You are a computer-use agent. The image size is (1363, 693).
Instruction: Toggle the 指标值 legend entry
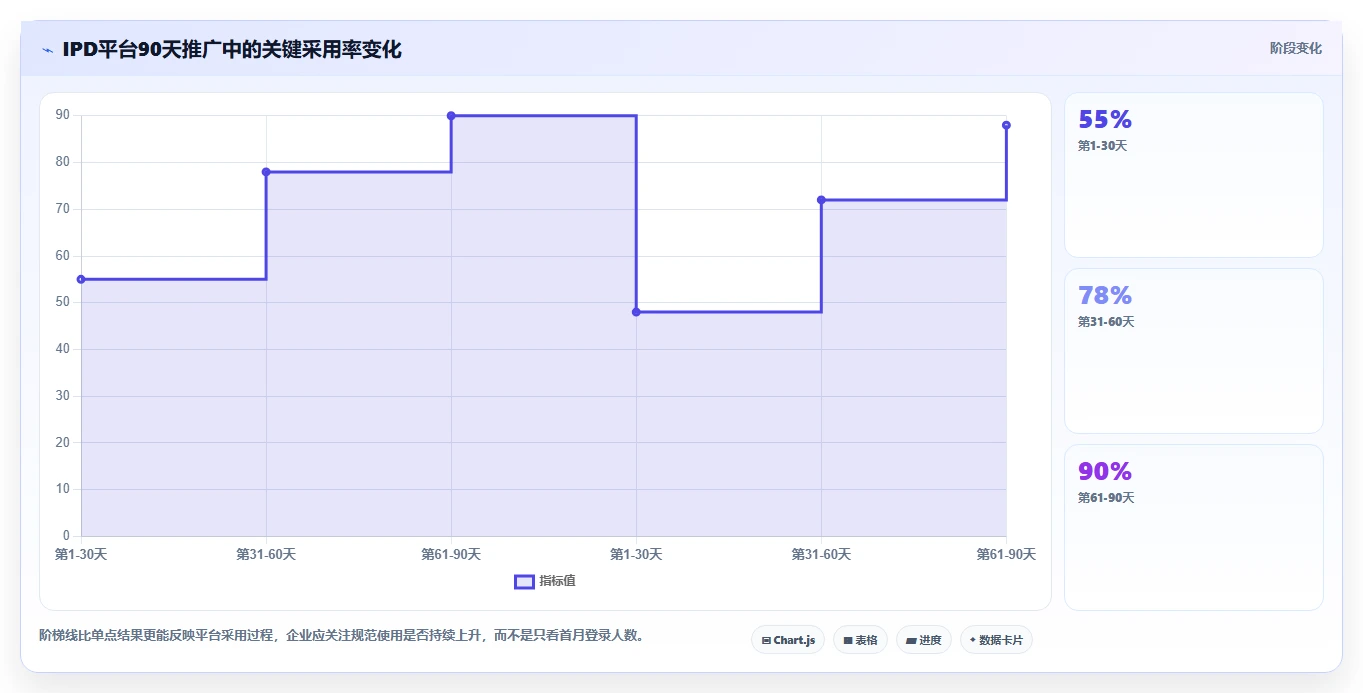click(x=545, y=581)
